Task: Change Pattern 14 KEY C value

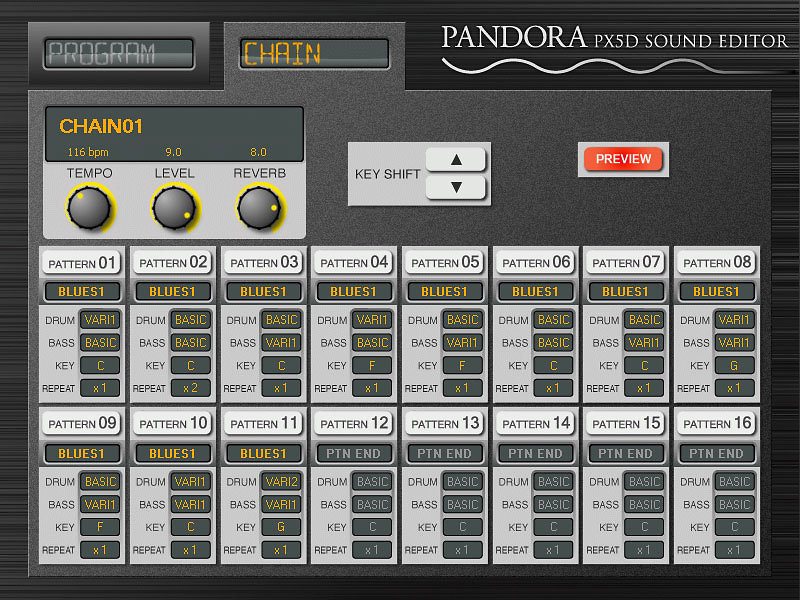Action: point(554,527)
